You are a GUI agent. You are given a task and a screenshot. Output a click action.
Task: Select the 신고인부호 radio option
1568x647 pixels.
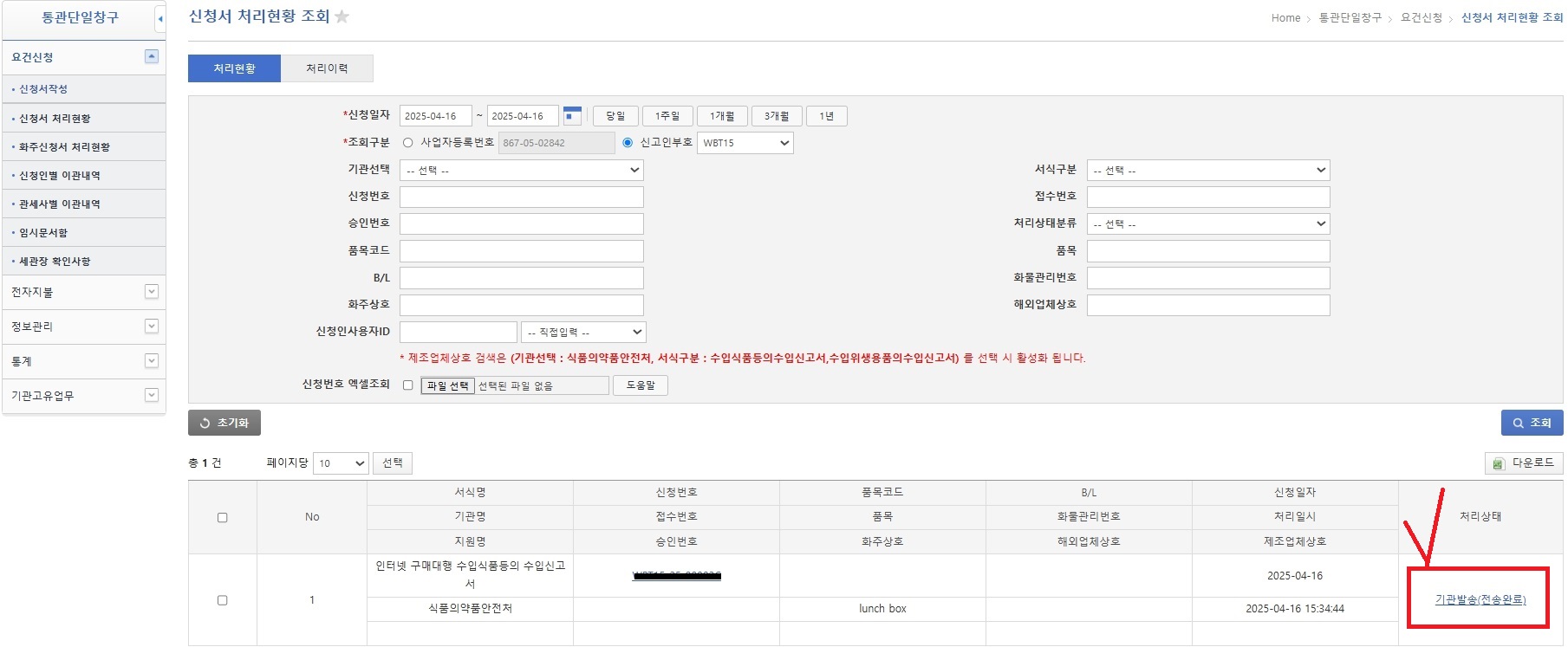point(628,143)
